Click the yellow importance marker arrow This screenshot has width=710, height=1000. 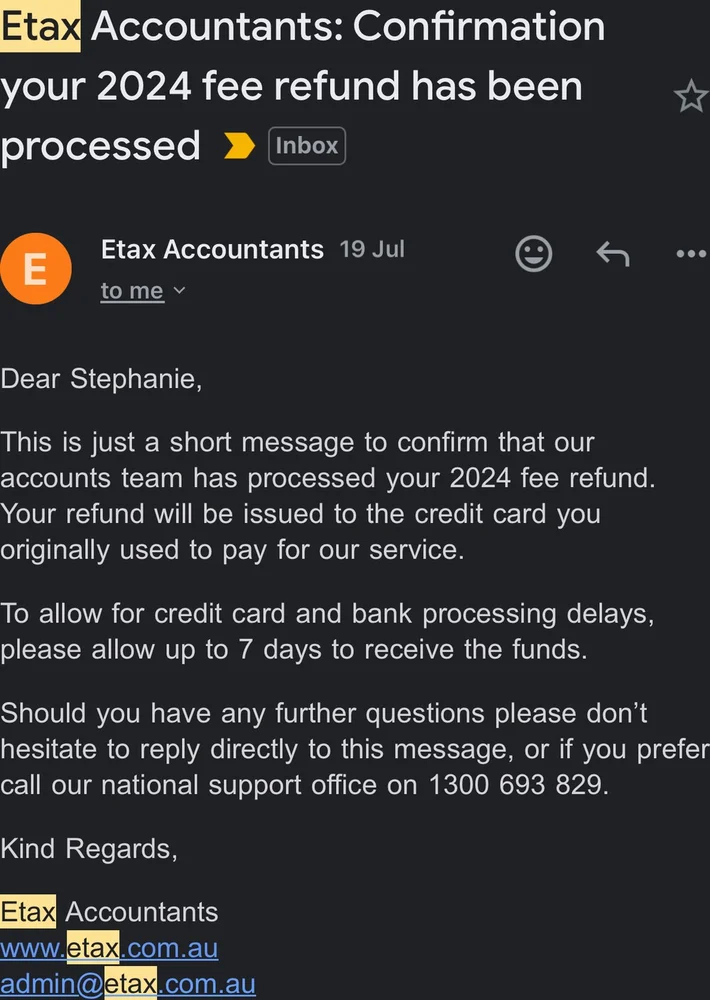click(239, 146)
